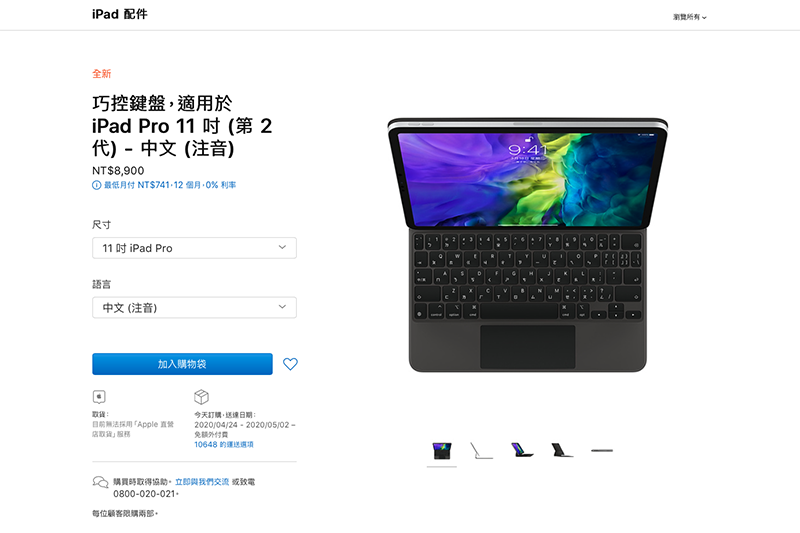Click the chevron in the size selector
Viewport: 800px width, 533px height.
point(282,247)
